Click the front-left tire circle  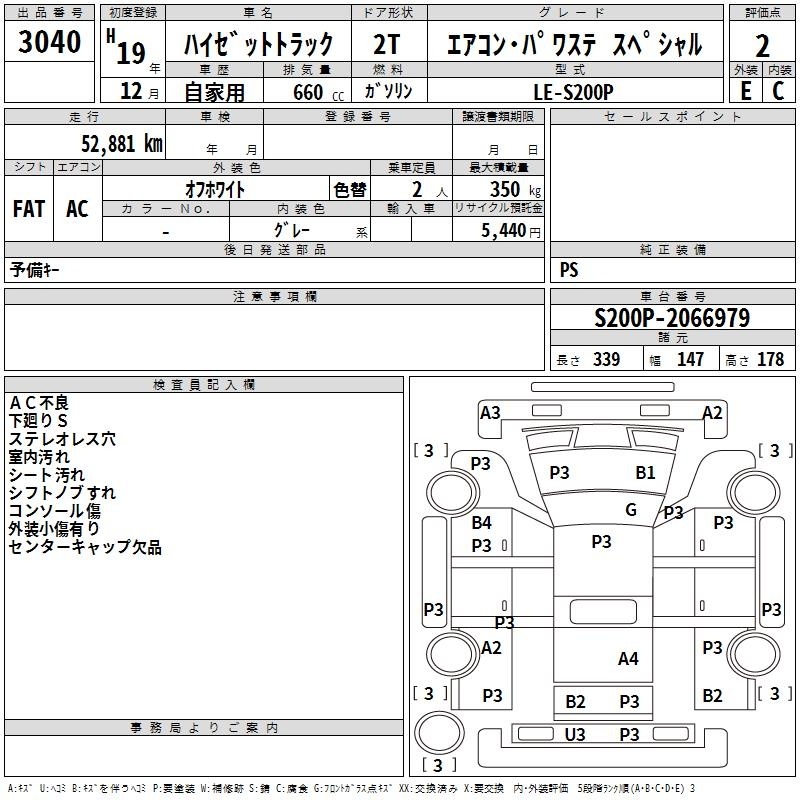point(452,493)
